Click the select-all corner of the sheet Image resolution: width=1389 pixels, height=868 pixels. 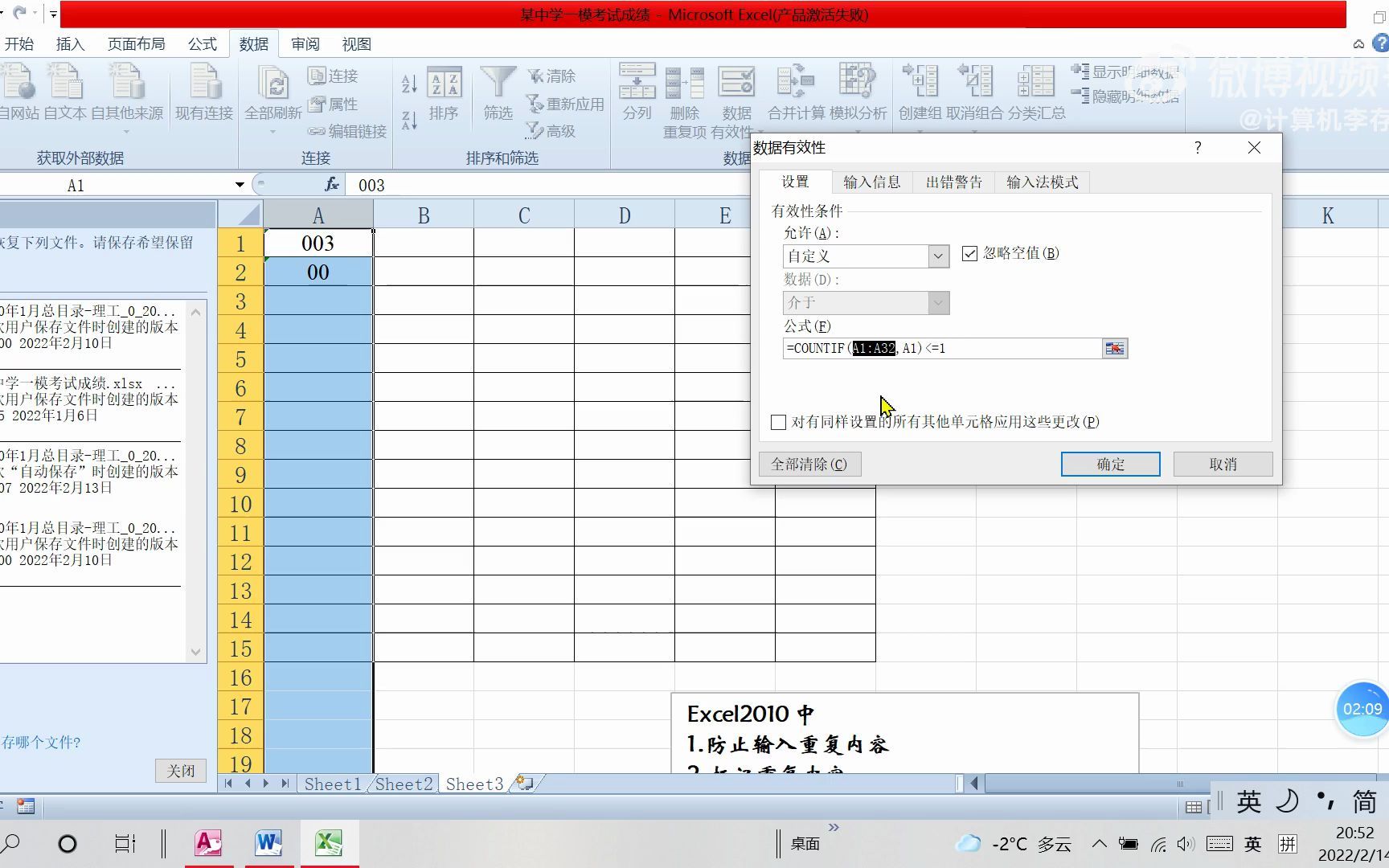tap(240, 215)
